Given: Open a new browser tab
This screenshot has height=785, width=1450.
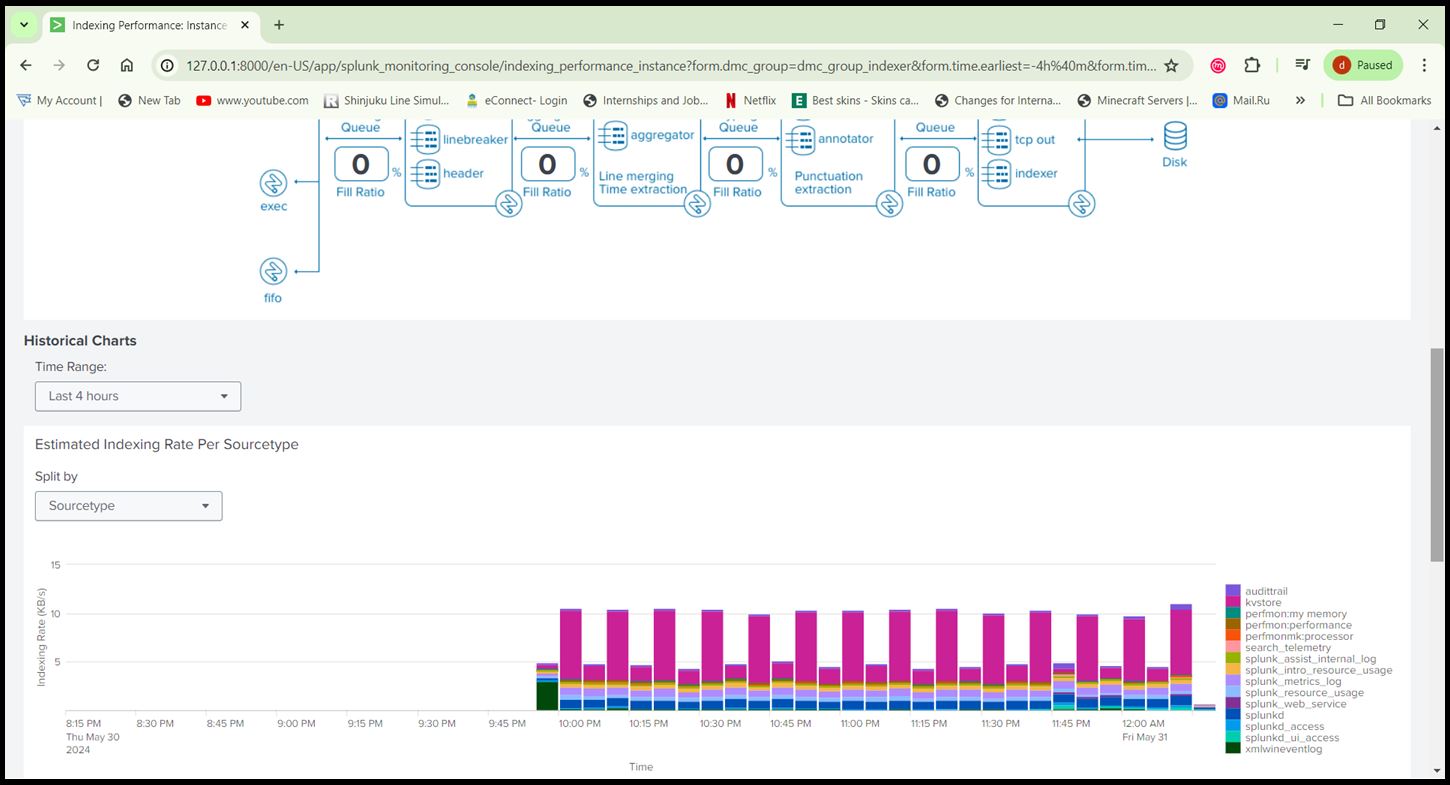Looking at the screenshot, I should (279, 25).
